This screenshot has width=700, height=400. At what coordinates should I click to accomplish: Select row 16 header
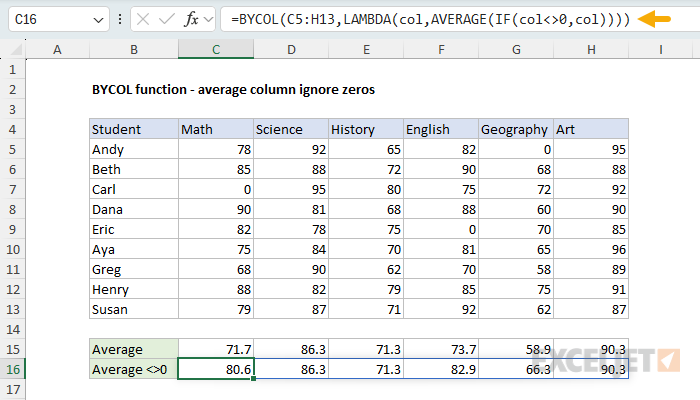point(12,370)
